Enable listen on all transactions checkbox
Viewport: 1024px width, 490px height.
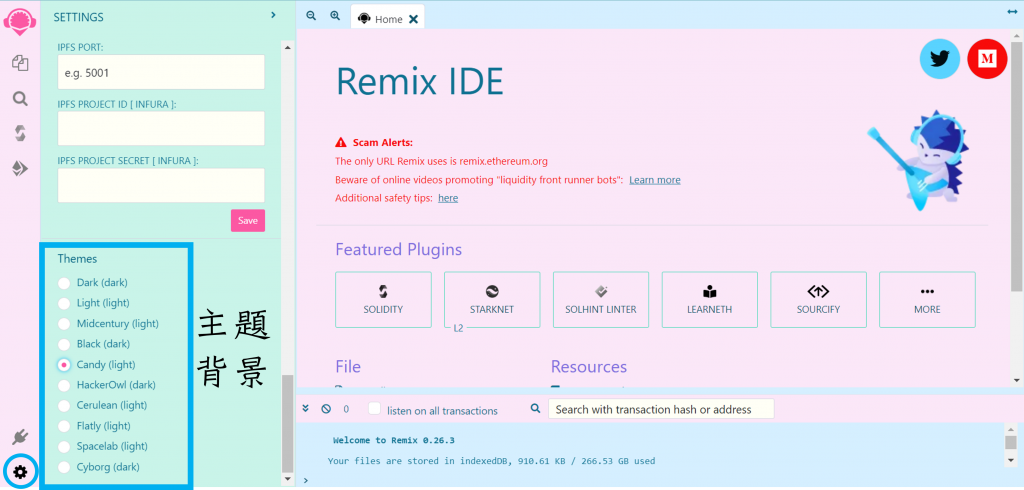click(x=374, y=409)
